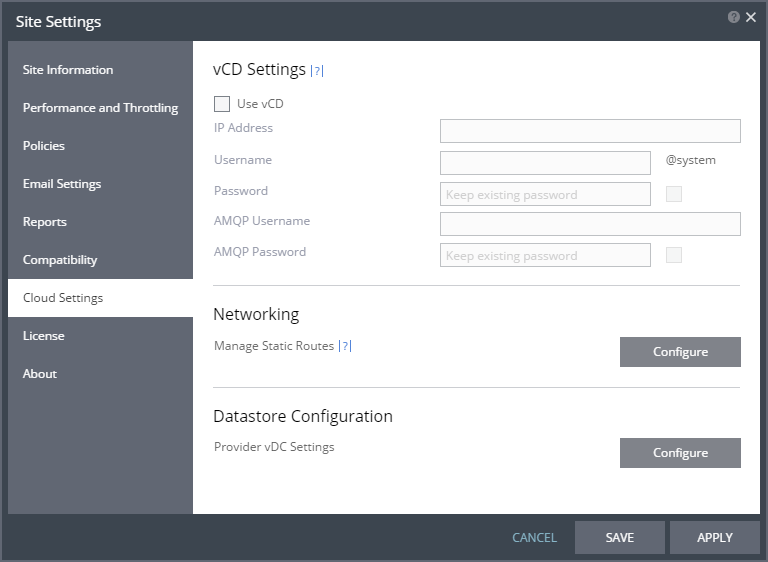Go to Policies section
Screen dimensions: 768x562
point(100,146)
